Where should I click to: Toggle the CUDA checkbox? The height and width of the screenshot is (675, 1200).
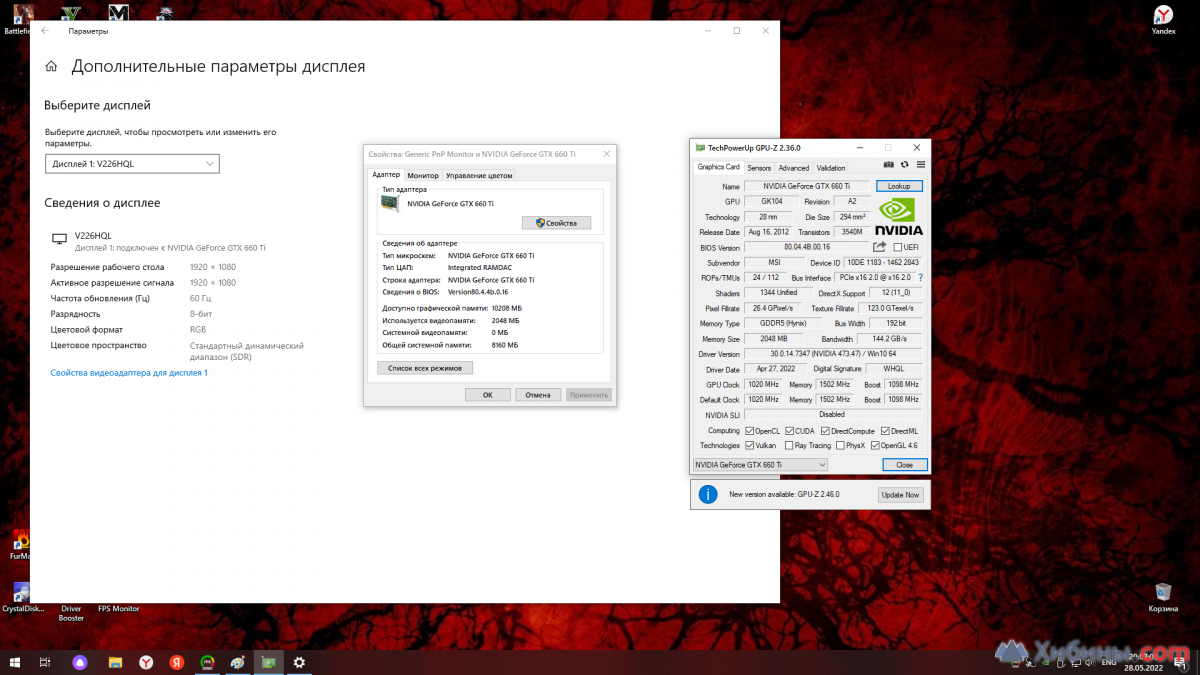click(790, 431)
